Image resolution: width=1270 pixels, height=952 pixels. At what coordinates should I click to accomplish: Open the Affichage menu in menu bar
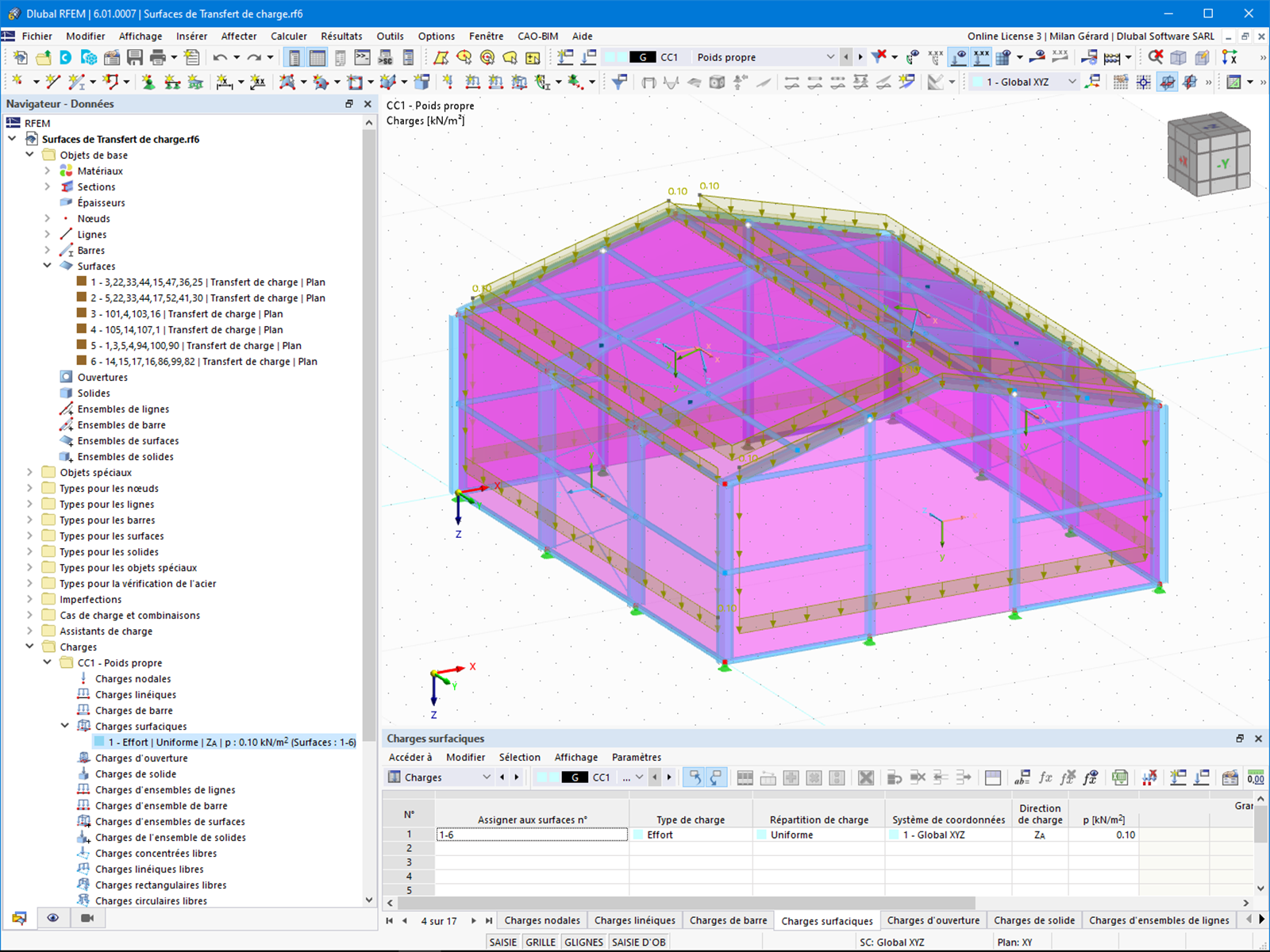(140, 36)
